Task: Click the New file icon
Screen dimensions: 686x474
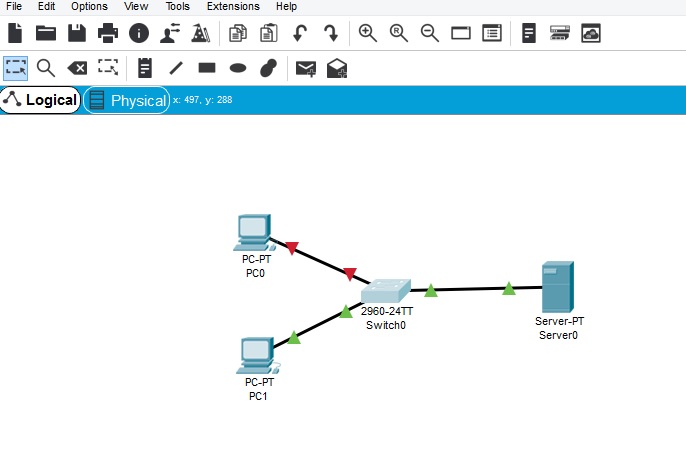Action: (15, 33)
